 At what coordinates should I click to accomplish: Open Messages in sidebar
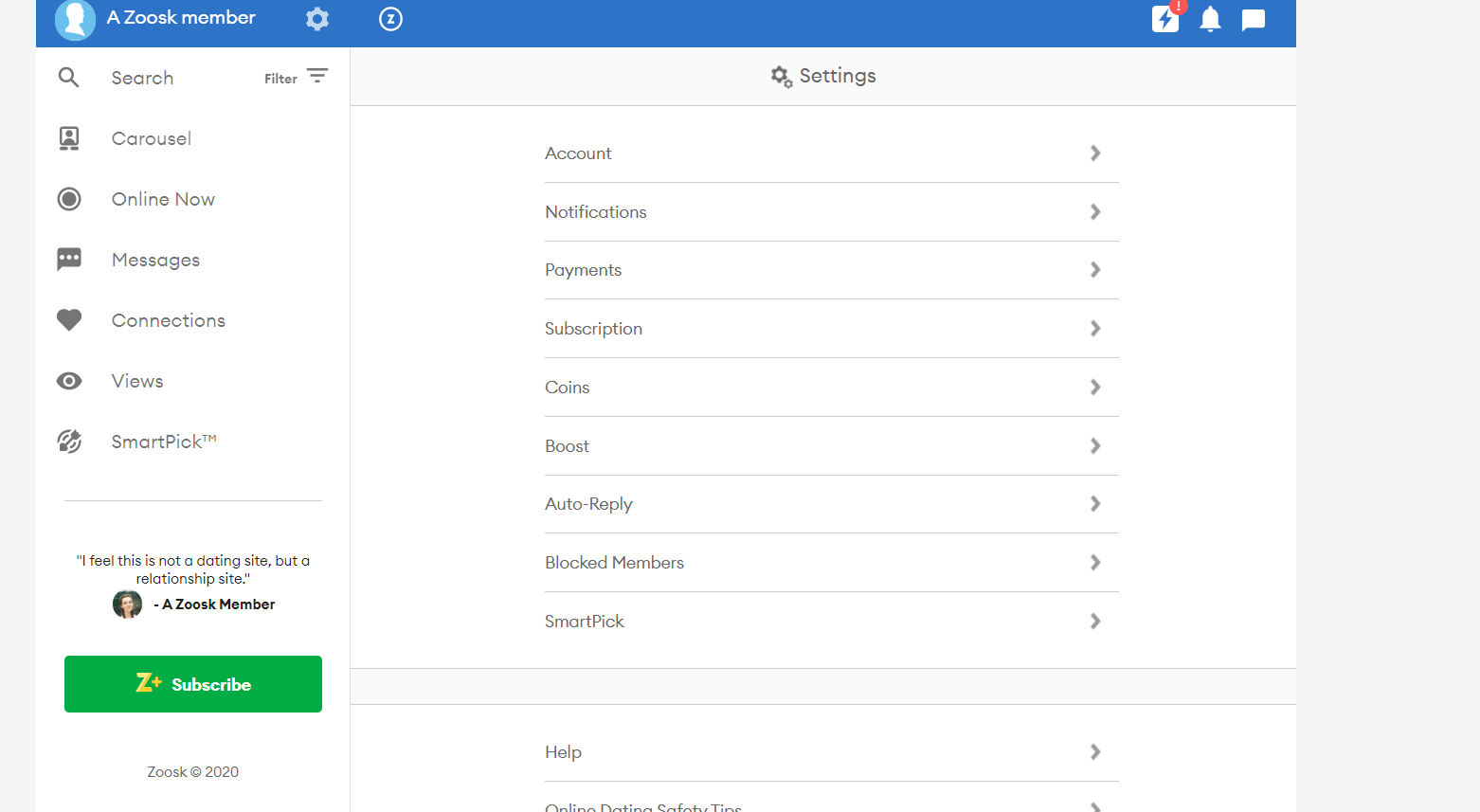(155, 260)
